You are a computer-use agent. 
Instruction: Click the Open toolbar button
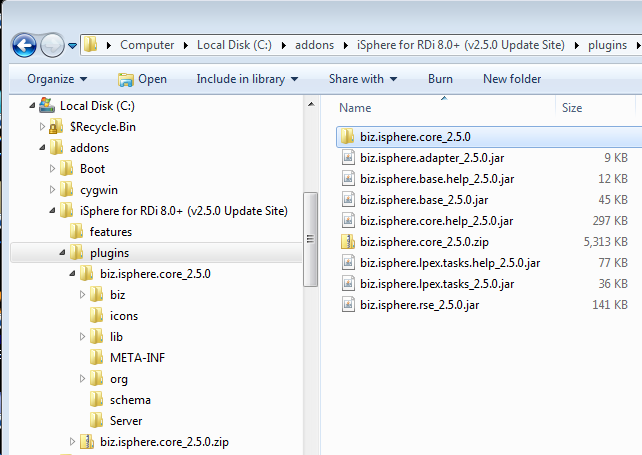pyautogui.click(x=142, y=79)
